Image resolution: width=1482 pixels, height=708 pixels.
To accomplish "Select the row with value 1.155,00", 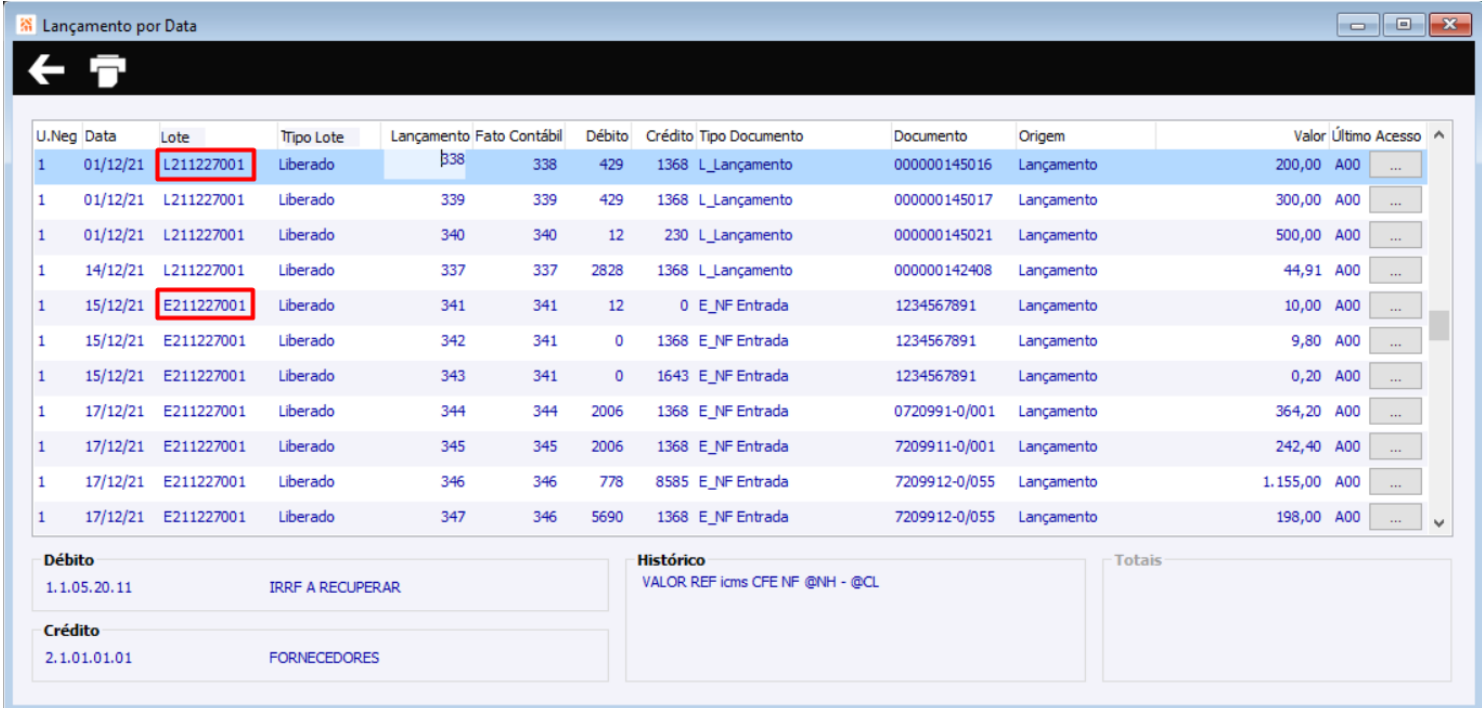I will pyautogui.click(x=1291, y=482).
